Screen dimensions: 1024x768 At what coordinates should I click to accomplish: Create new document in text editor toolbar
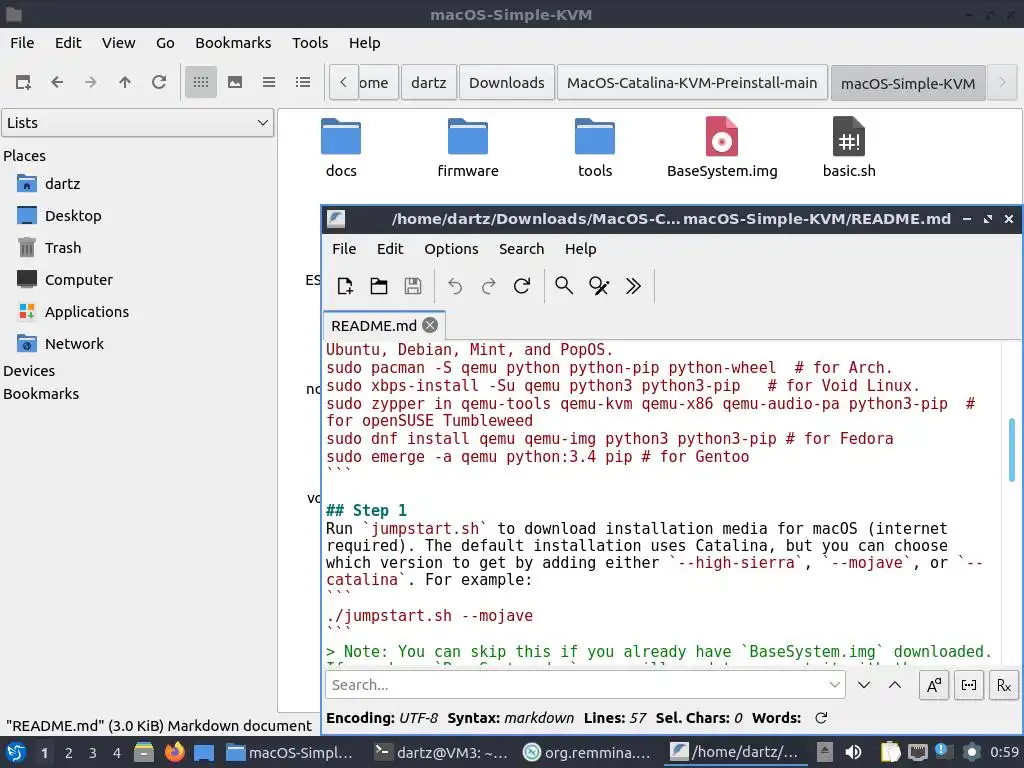(x=345, y=286)
